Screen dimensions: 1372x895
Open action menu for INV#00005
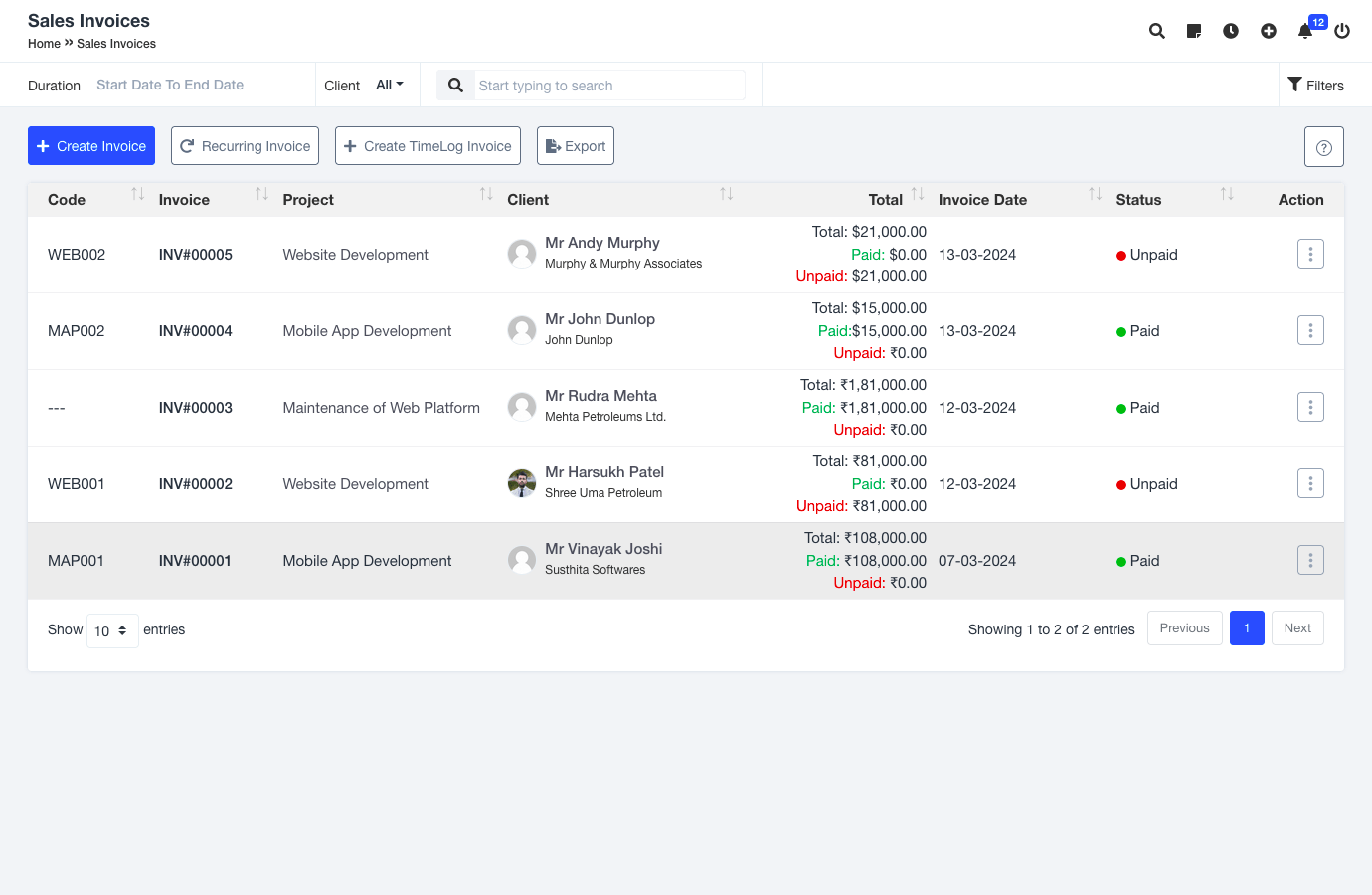click(1310, 255)
